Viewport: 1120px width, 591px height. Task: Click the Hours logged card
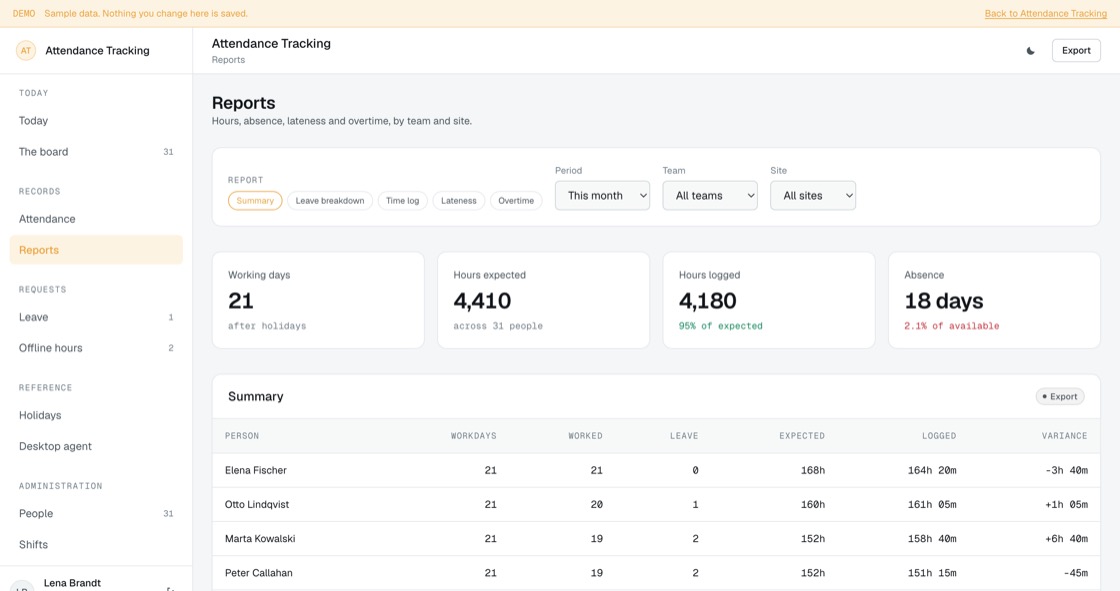tap(769, 300)
